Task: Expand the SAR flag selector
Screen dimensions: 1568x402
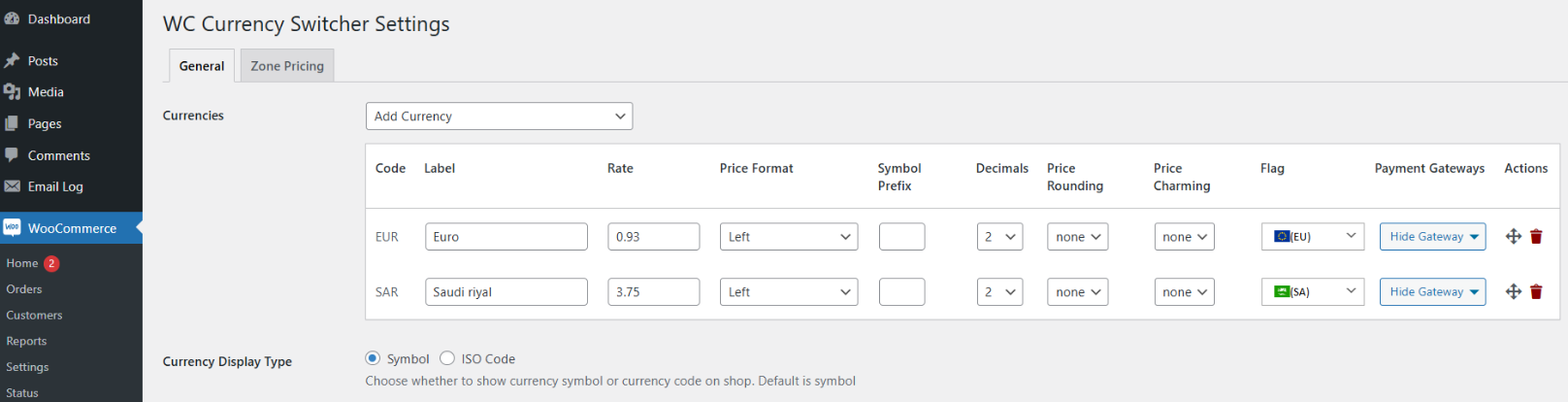Action: 1312,291
